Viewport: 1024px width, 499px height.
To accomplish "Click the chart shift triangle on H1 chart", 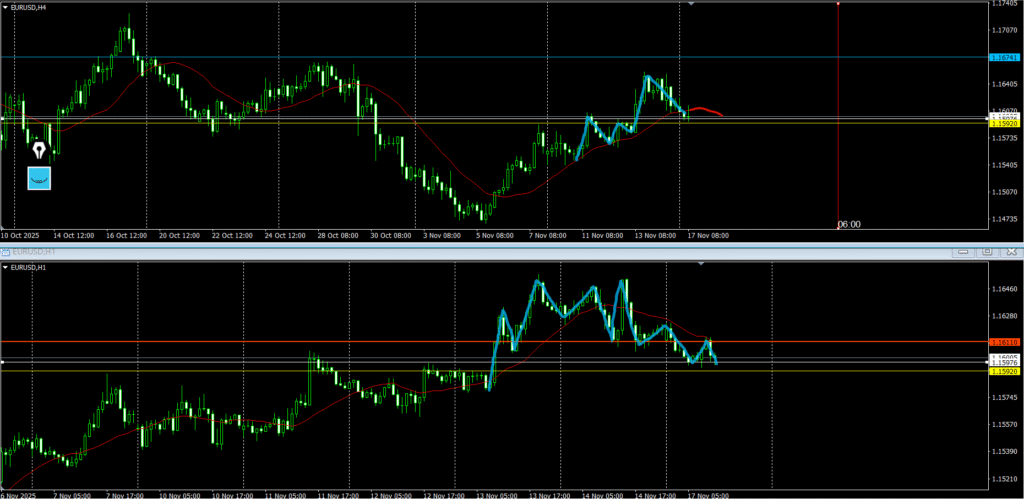I will (701, 263).
